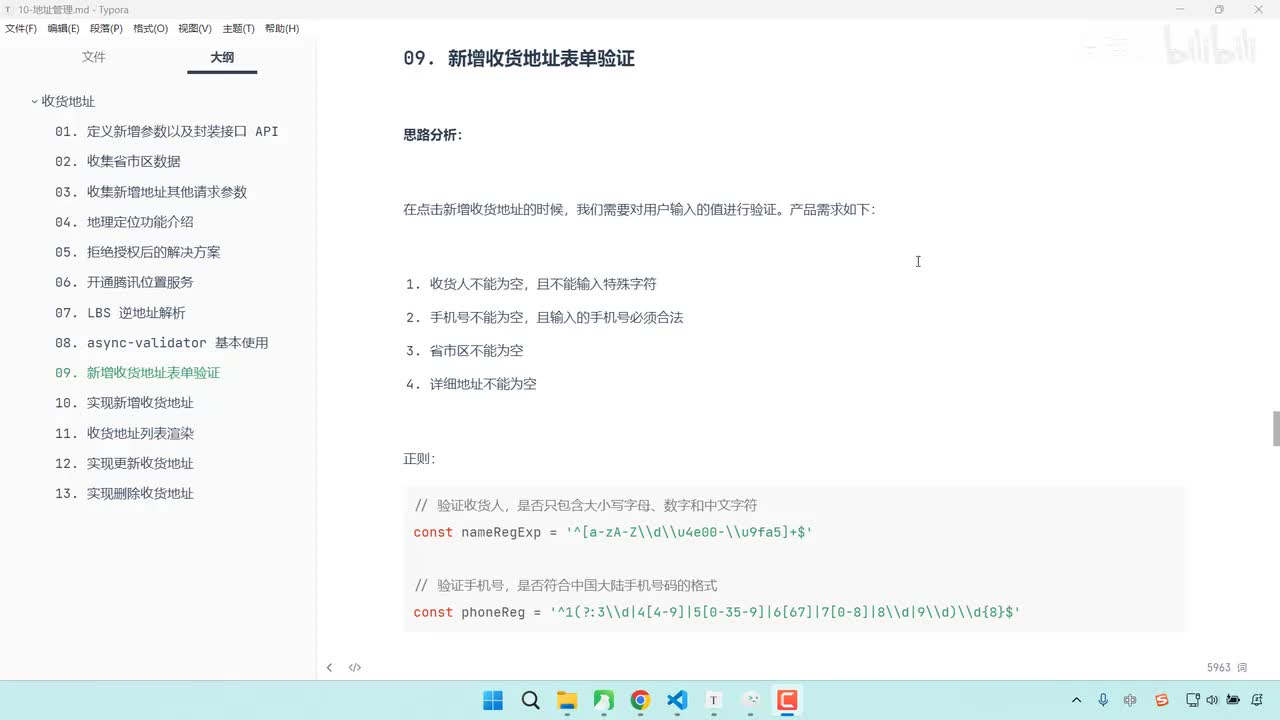
Task: Go to outline item 11. 收货地址列表渲染
Action: pos(125,433)
